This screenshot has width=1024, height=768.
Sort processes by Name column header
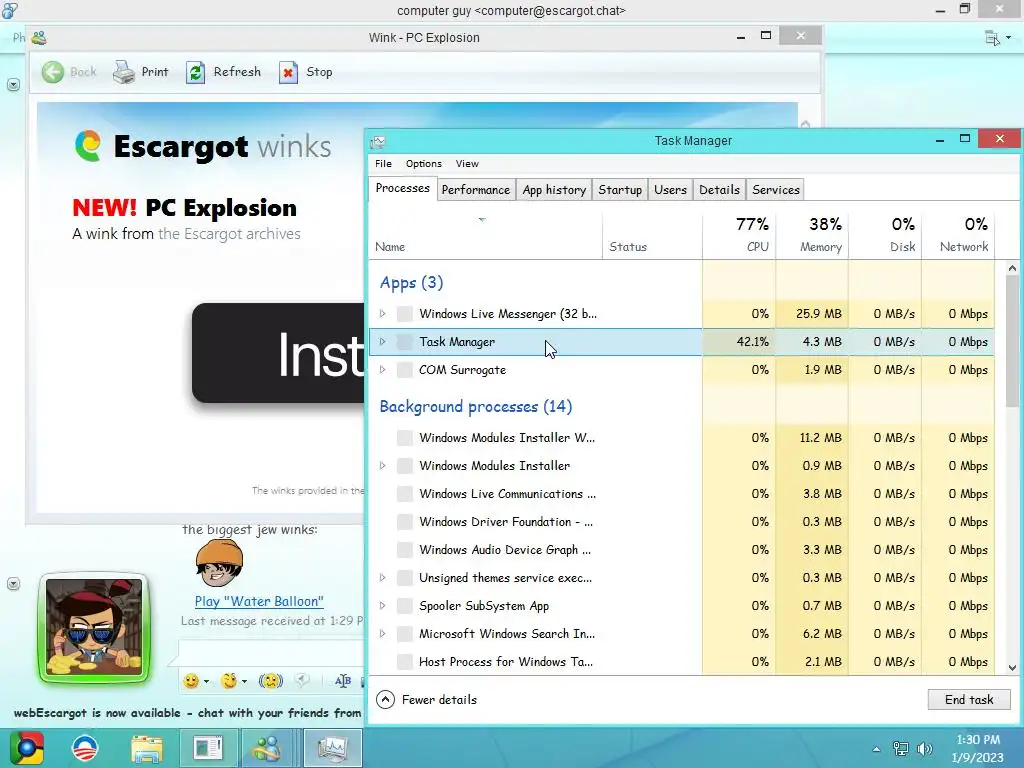[x=486, y=235]
